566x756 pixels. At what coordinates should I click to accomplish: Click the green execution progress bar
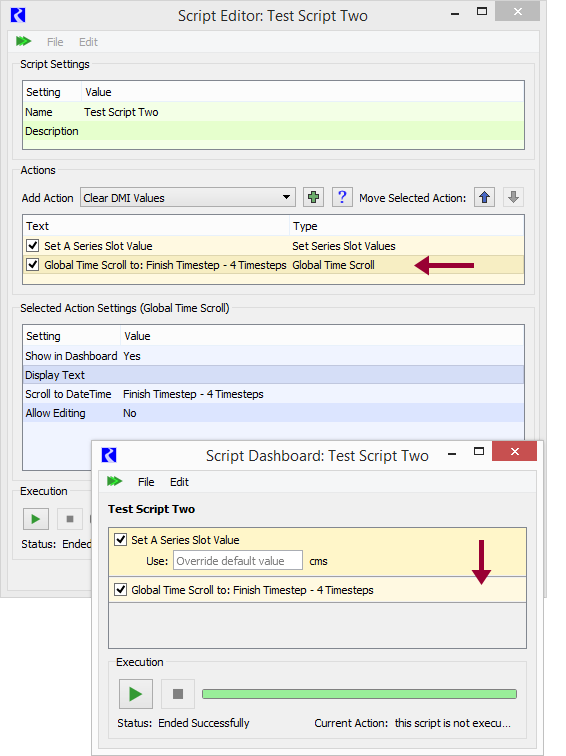click(359, 694)
